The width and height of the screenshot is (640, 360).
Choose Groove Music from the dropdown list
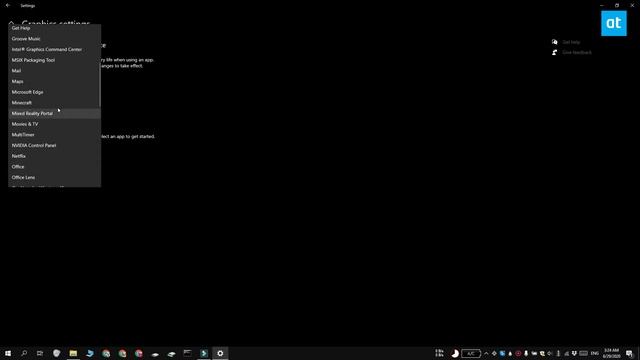54,39
